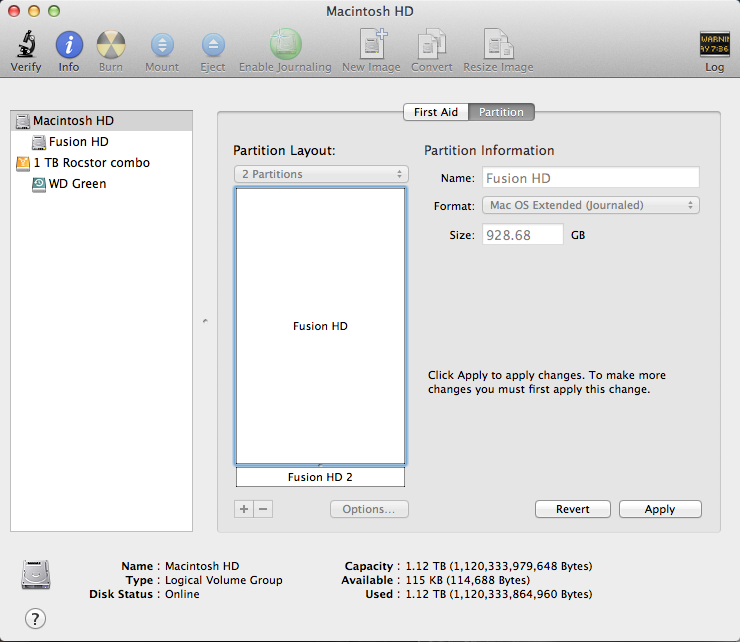Image resolution: width=740 pixels, height=642 pixels.
Task: Click the Apply button
Action: tap(660, 509)
